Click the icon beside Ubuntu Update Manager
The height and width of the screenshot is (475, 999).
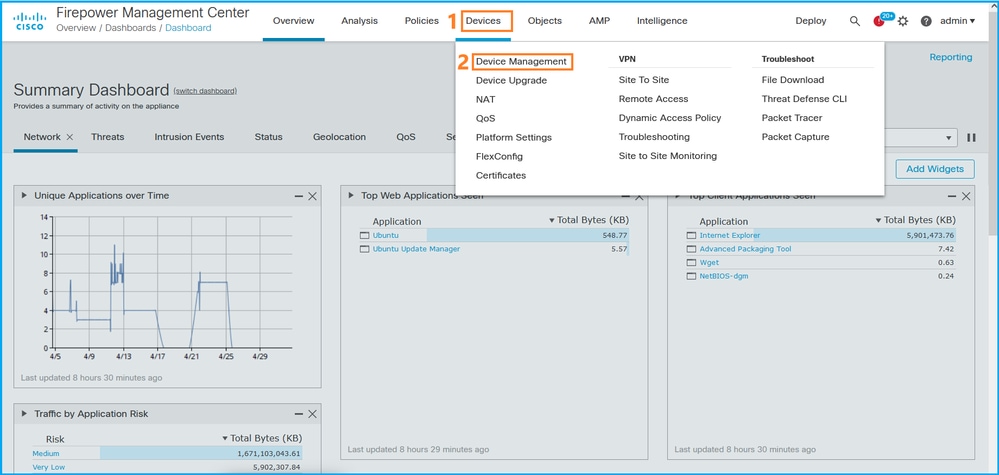coord(364,249)
